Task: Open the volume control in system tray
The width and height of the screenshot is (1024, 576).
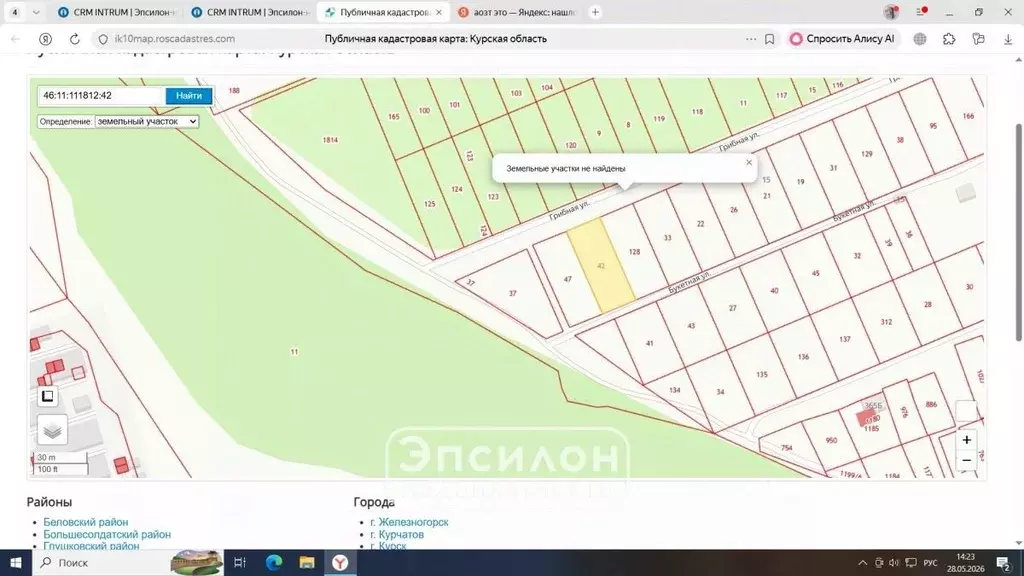Action: [894, 563]
